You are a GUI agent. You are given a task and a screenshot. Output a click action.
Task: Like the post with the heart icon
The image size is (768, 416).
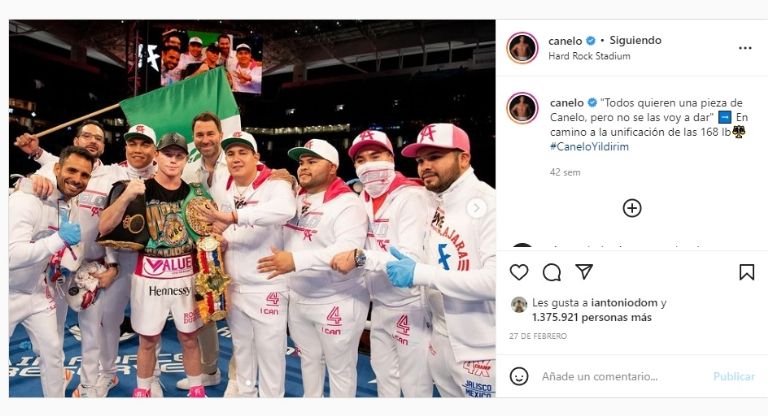[519, 272]
